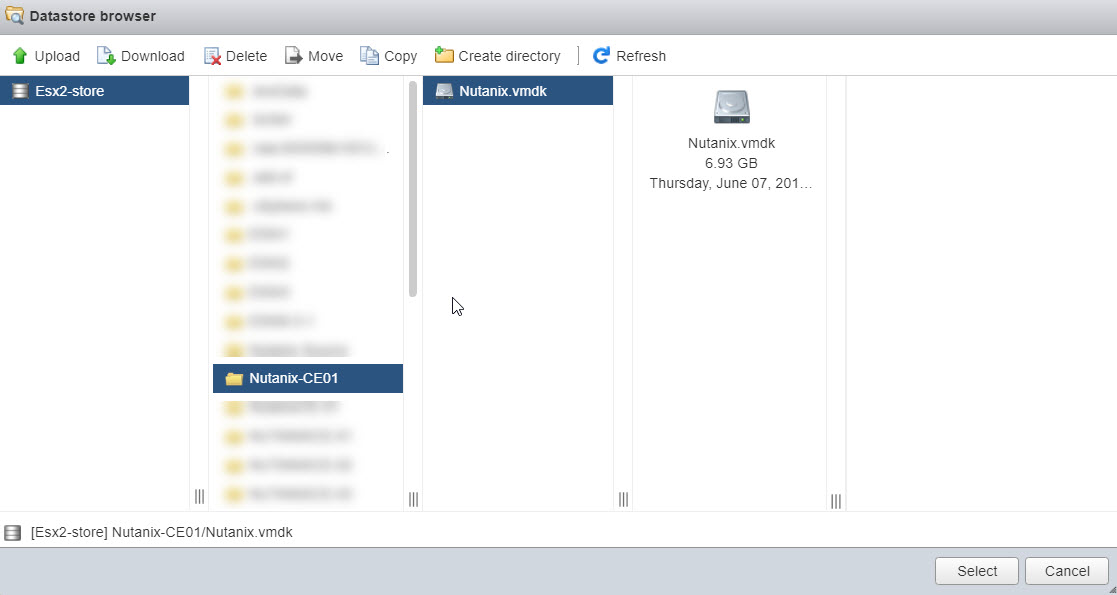Click the file column resize handle
The width and height of the screenshot is (1117, 595).
coord(623,500)
